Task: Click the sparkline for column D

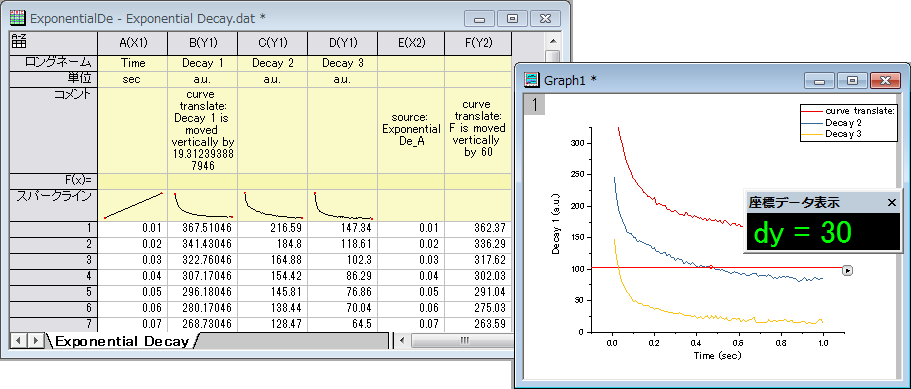Action: 343,205
